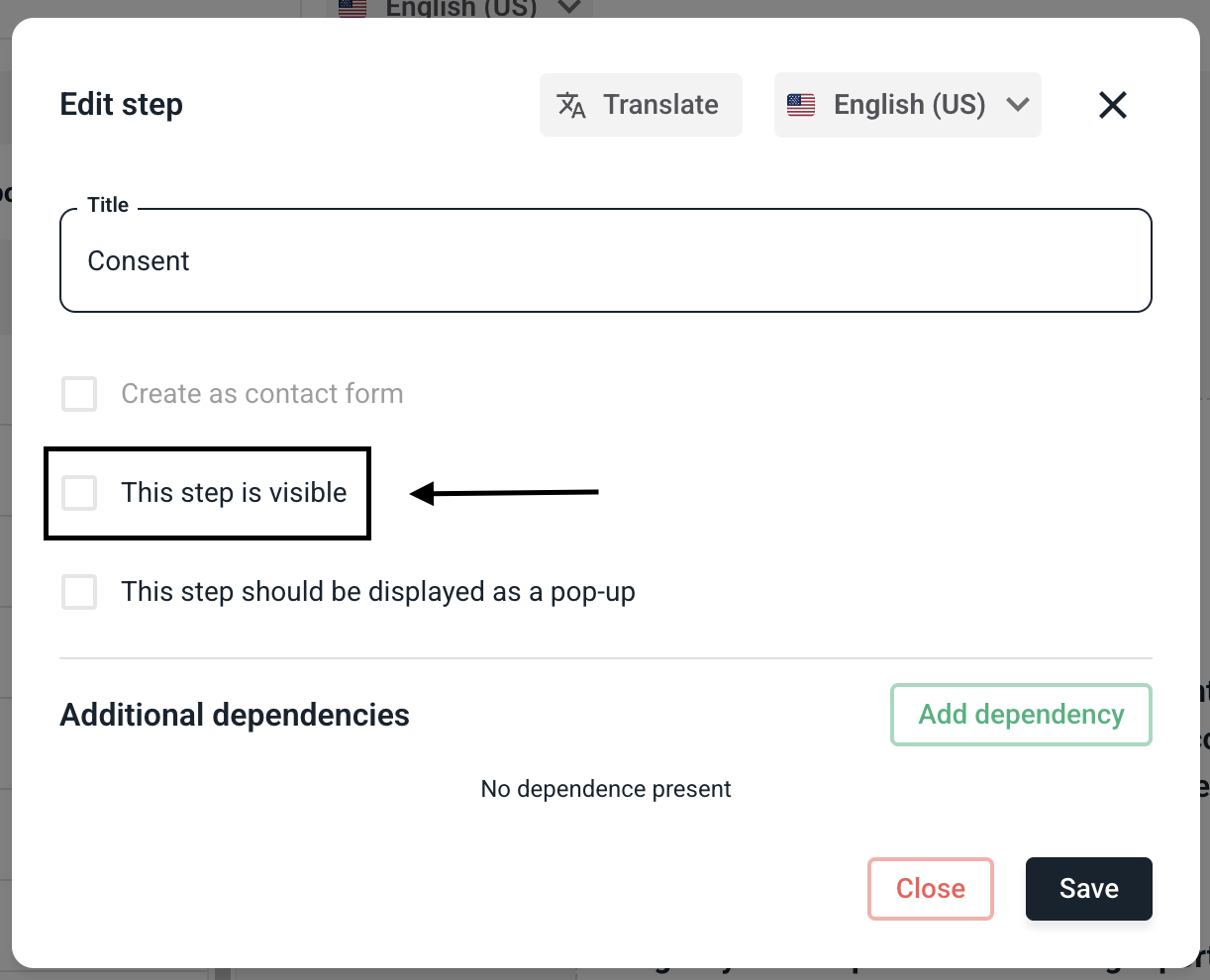Viewport: 1210px width, 980px height.
Task: Click the Translate language icon
Action: tap(571, 105)
